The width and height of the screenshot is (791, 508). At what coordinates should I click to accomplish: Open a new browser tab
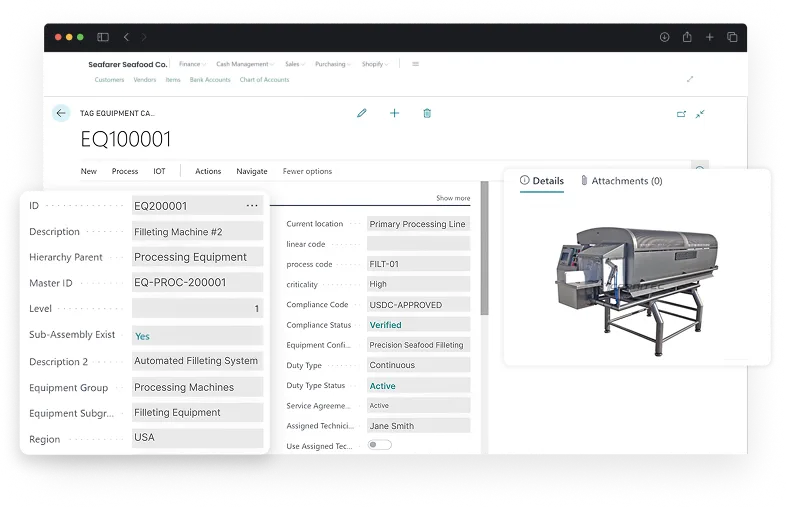tap(709, 37)
